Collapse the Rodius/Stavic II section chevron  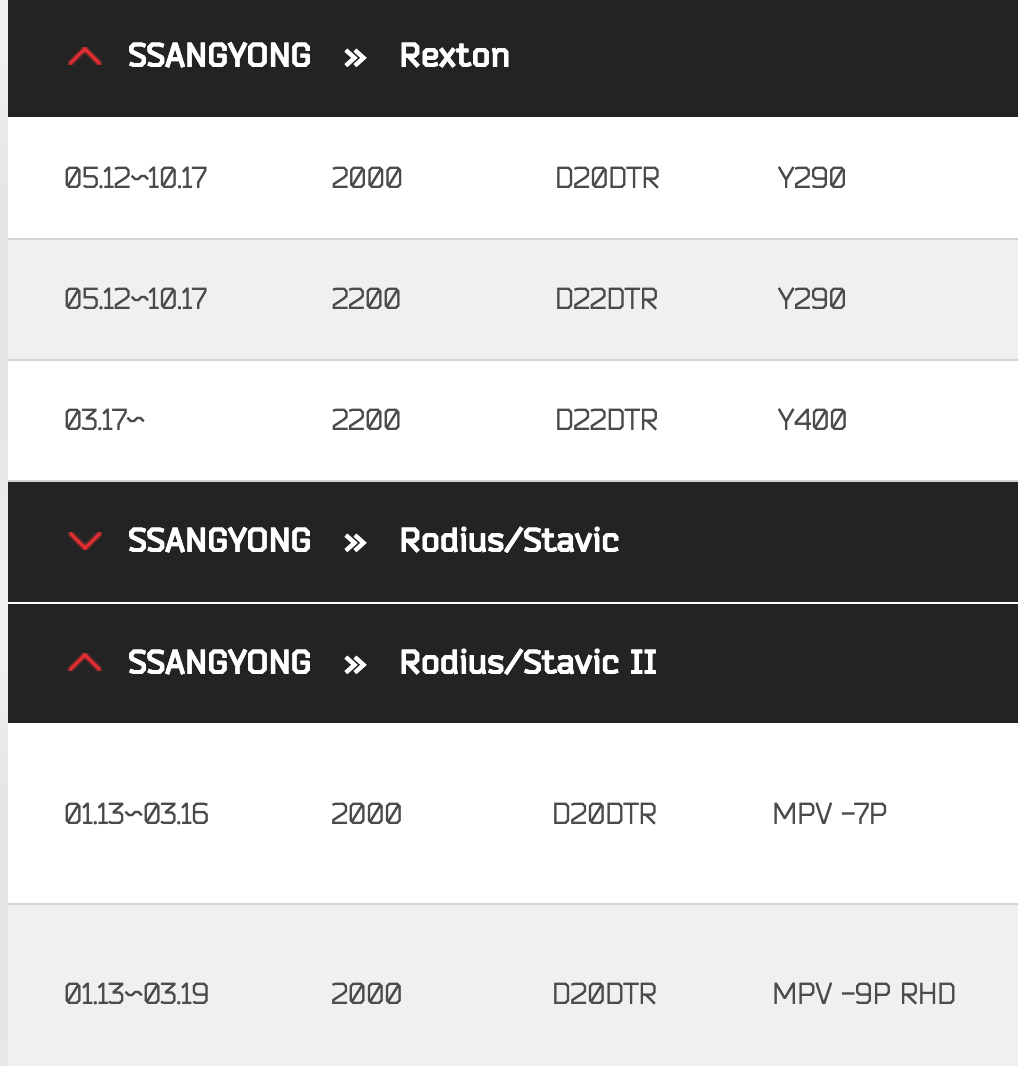point(84,663)
